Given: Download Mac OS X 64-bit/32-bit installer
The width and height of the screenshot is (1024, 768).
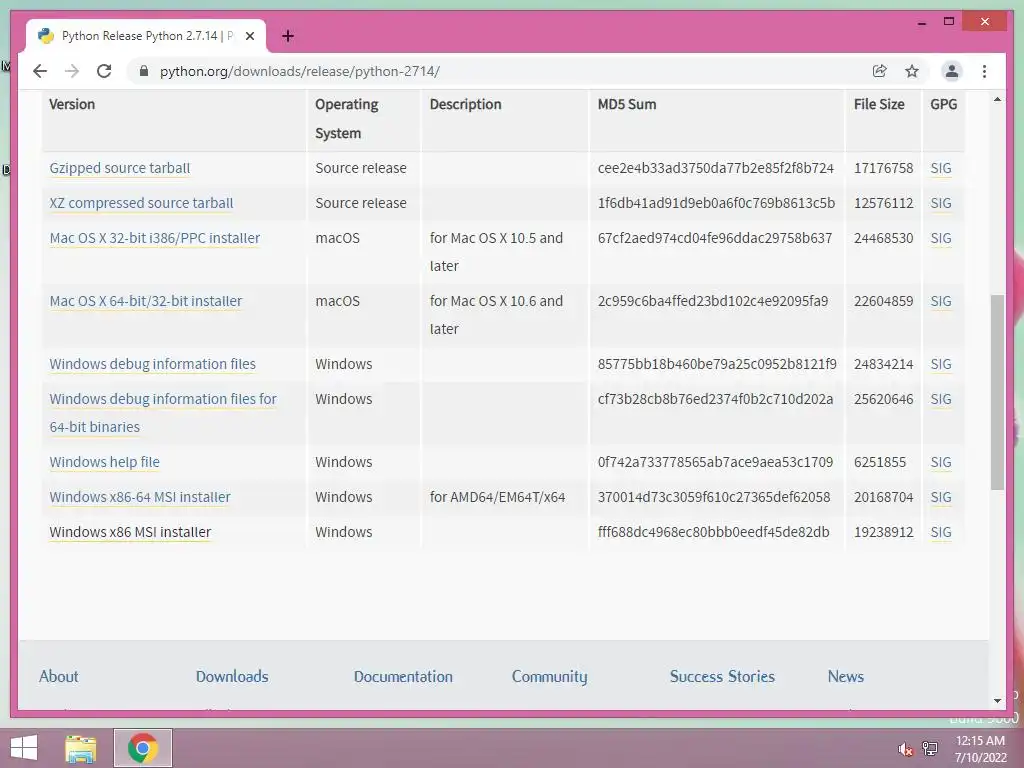Looking at the screenshot, I should 146,301.
